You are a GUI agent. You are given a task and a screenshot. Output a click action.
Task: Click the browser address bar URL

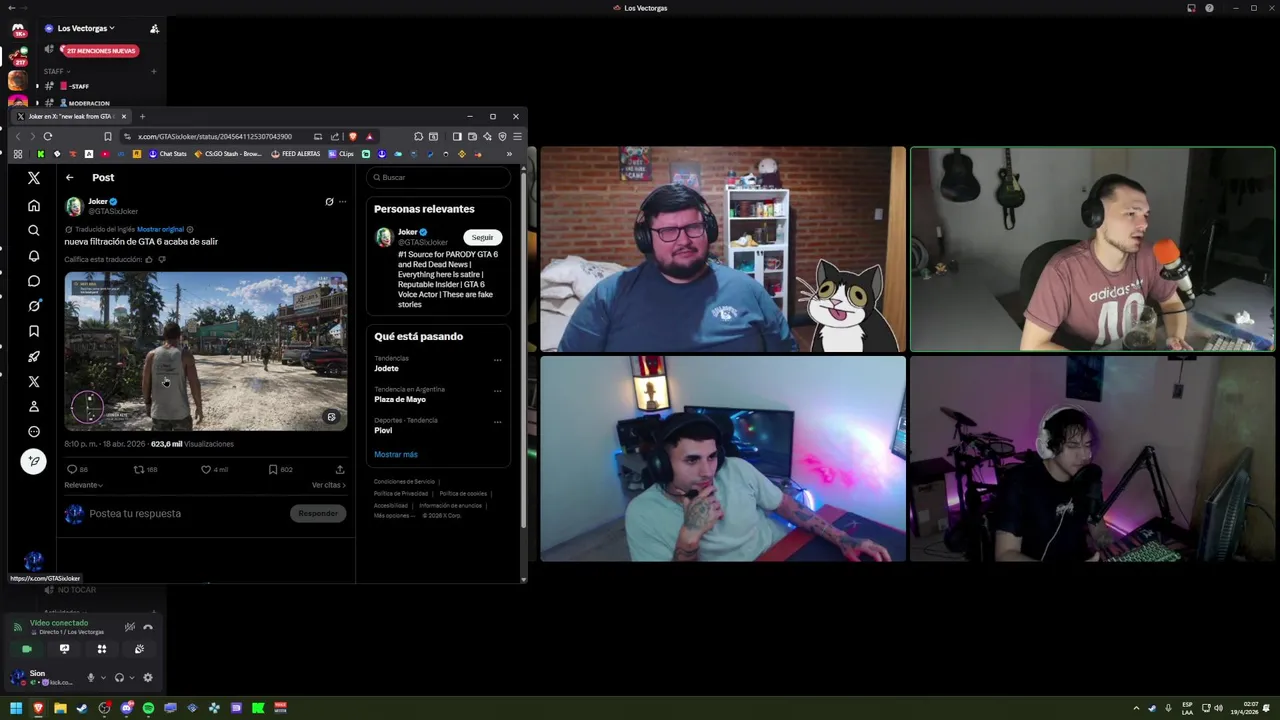(215, 136)
